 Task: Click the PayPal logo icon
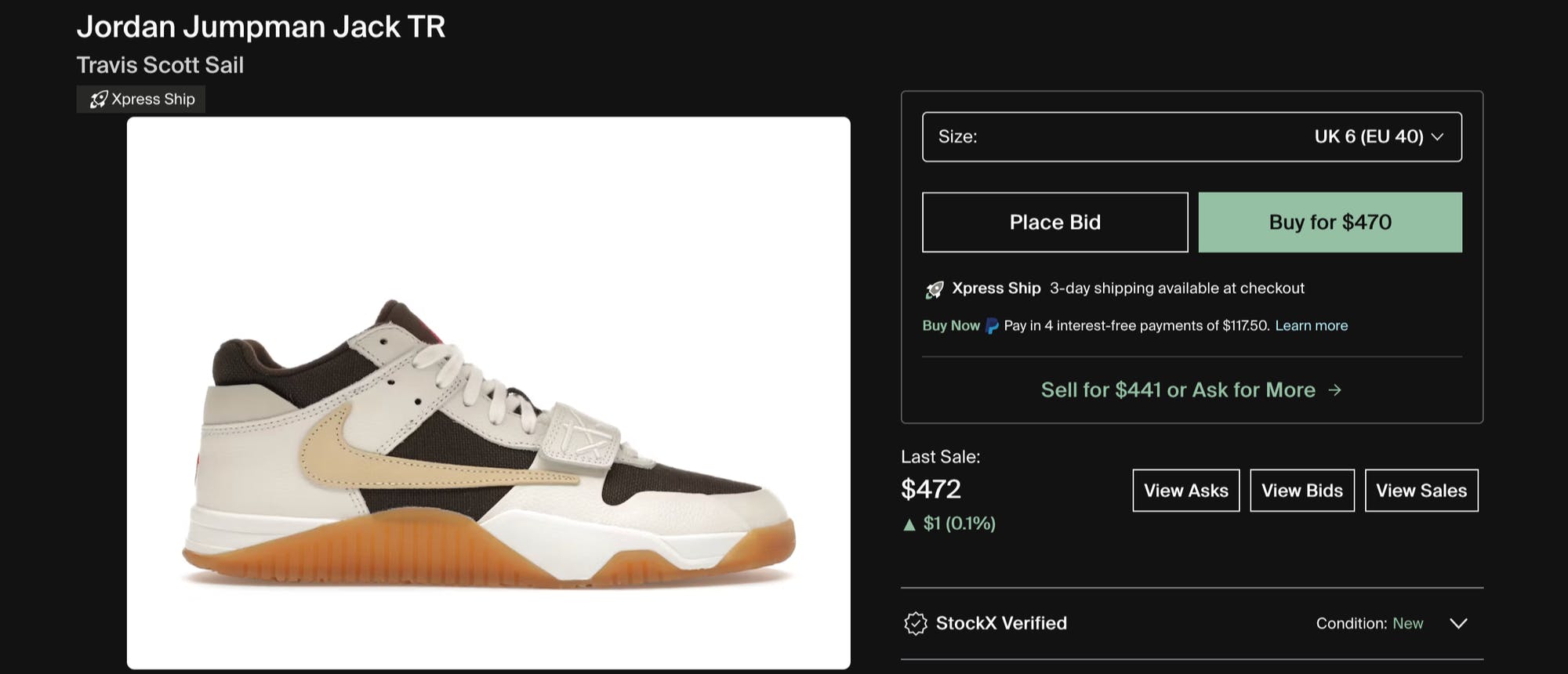992,326
